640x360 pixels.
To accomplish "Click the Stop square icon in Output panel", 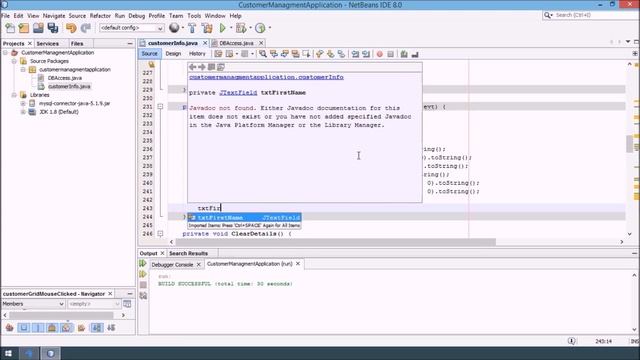I will tap(143, 284).
